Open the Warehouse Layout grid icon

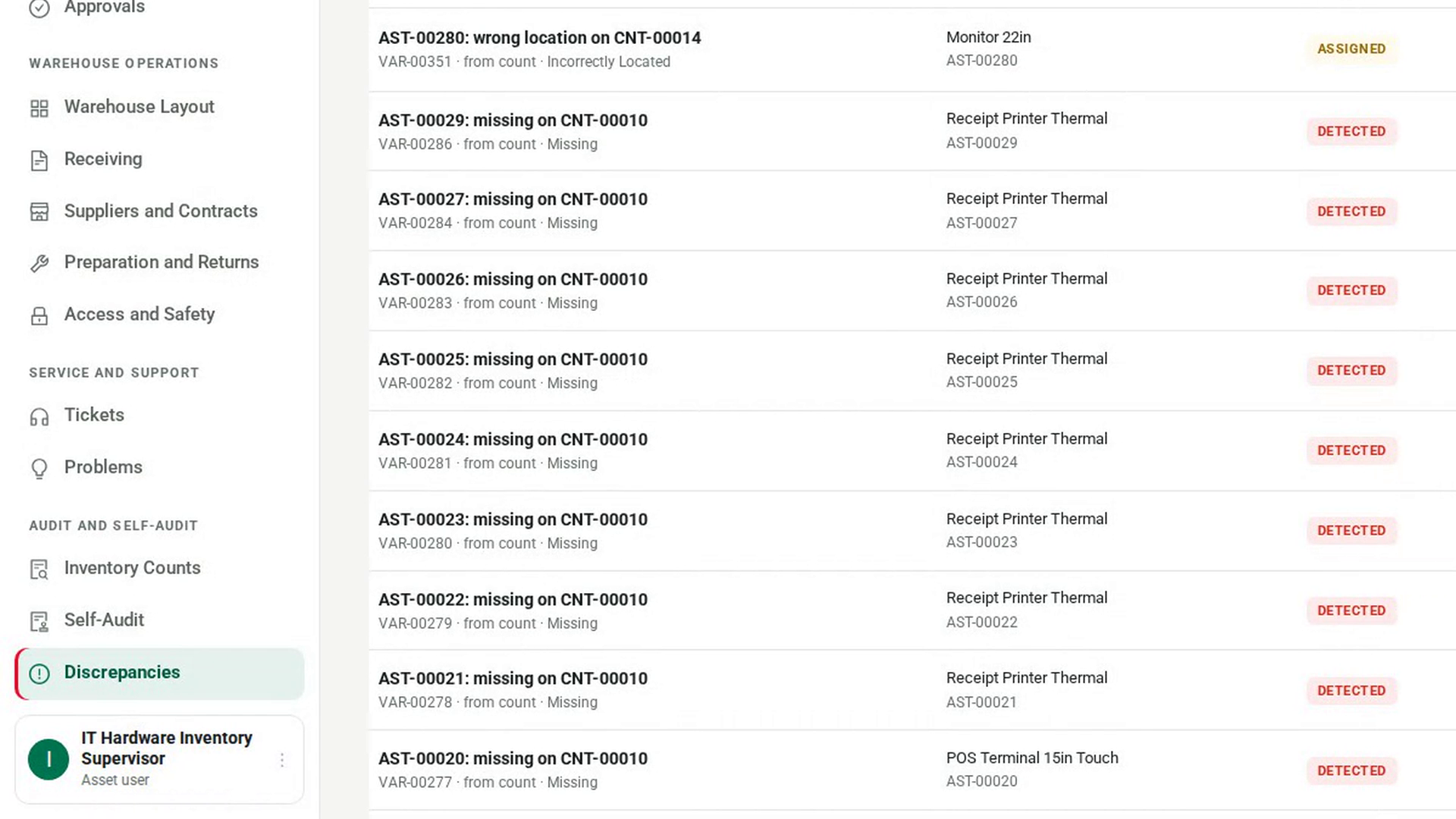coord(39,108)
